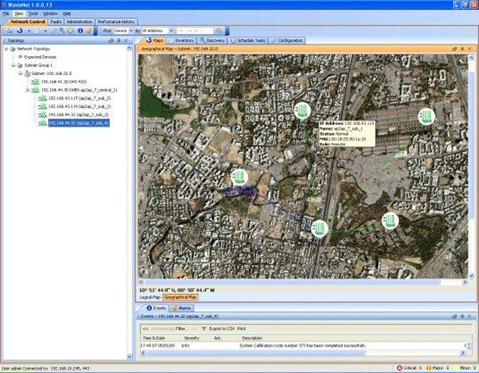Select device 192.168.41.30 in tree
The image size is (479, 373).
(64, 82)
